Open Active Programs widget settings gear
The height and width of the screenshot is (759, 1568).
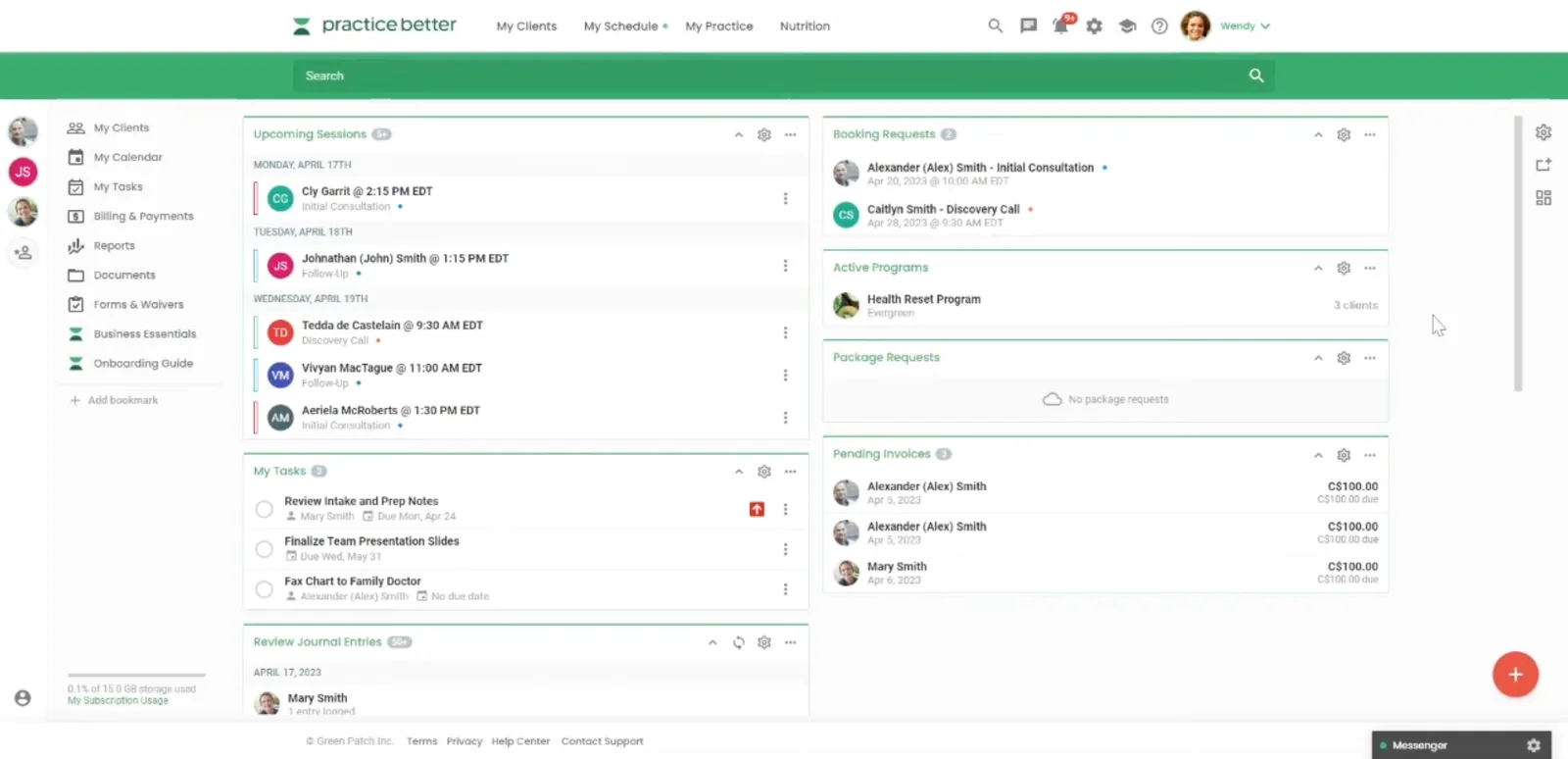pyautogui.click(x=1344, y=268)
